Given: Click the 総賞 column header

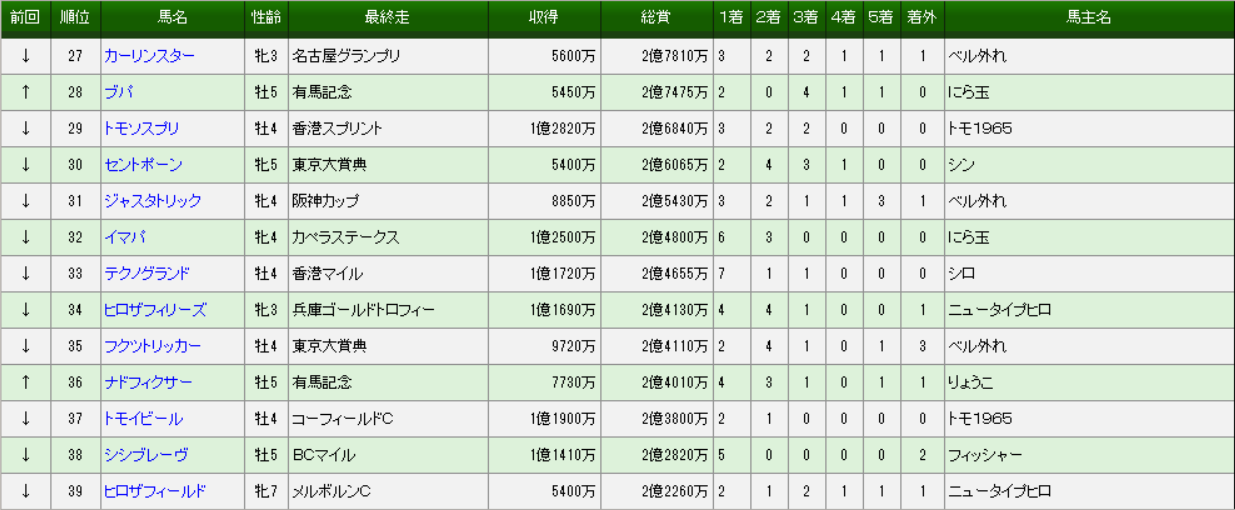Looking at the screenshot, I should click(656, 19).
